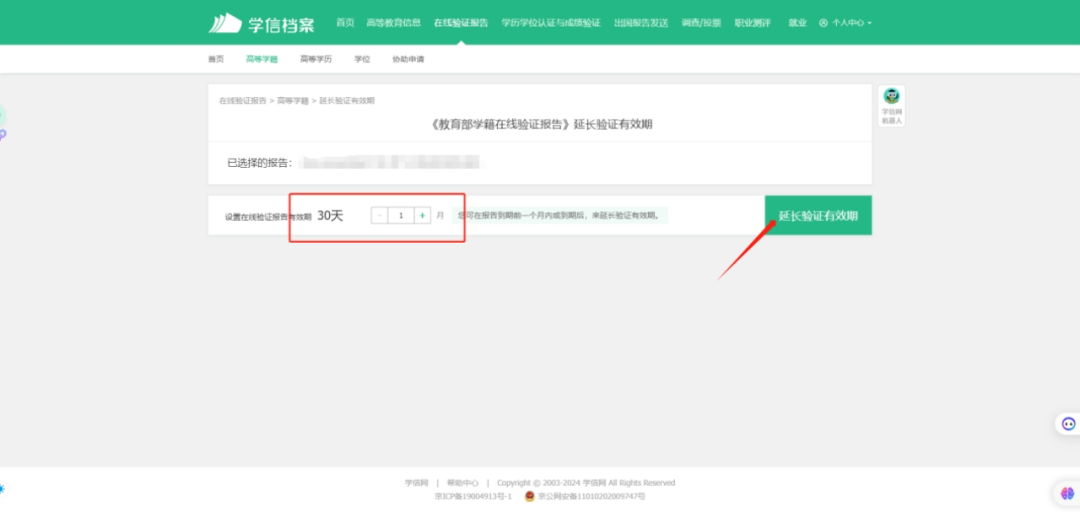This screenshot has height=512, width=1080.
Task: Click the floating robot face chat icon
Action: coord(1068,424)
